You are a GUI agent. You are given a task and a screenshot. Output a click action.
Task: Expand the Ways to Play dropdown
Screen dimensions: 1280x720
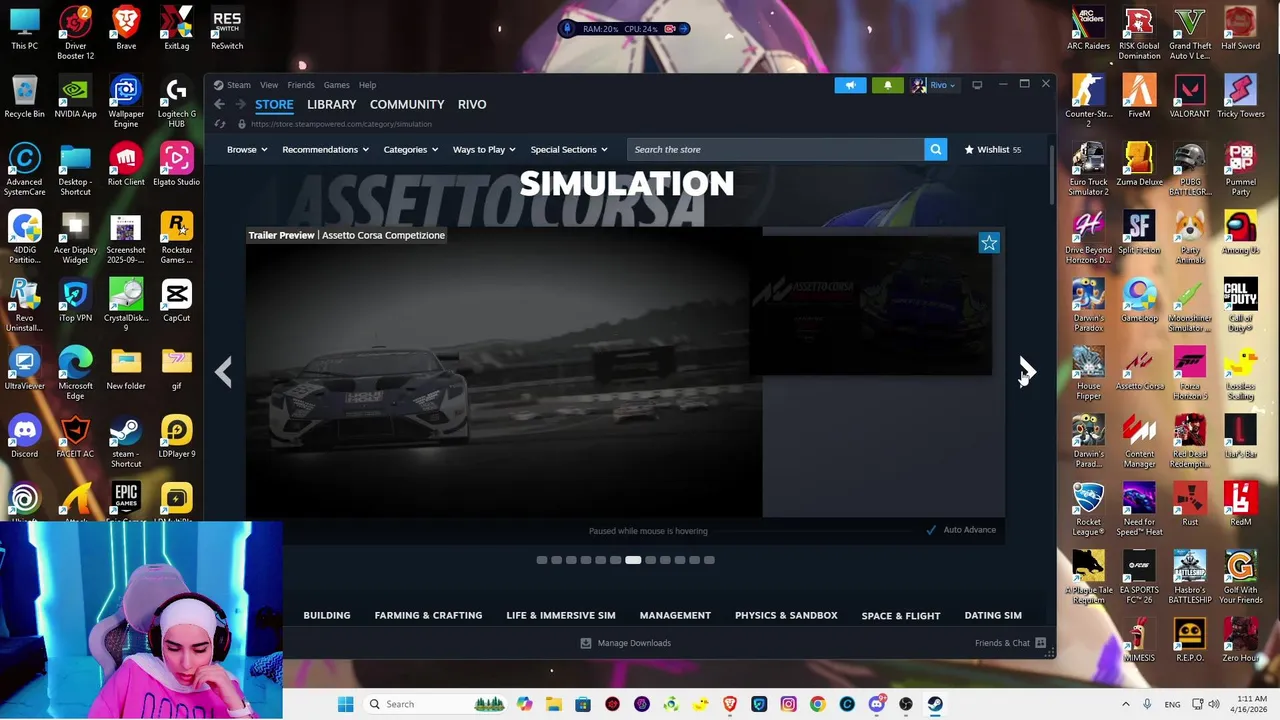tap(484, 150)
